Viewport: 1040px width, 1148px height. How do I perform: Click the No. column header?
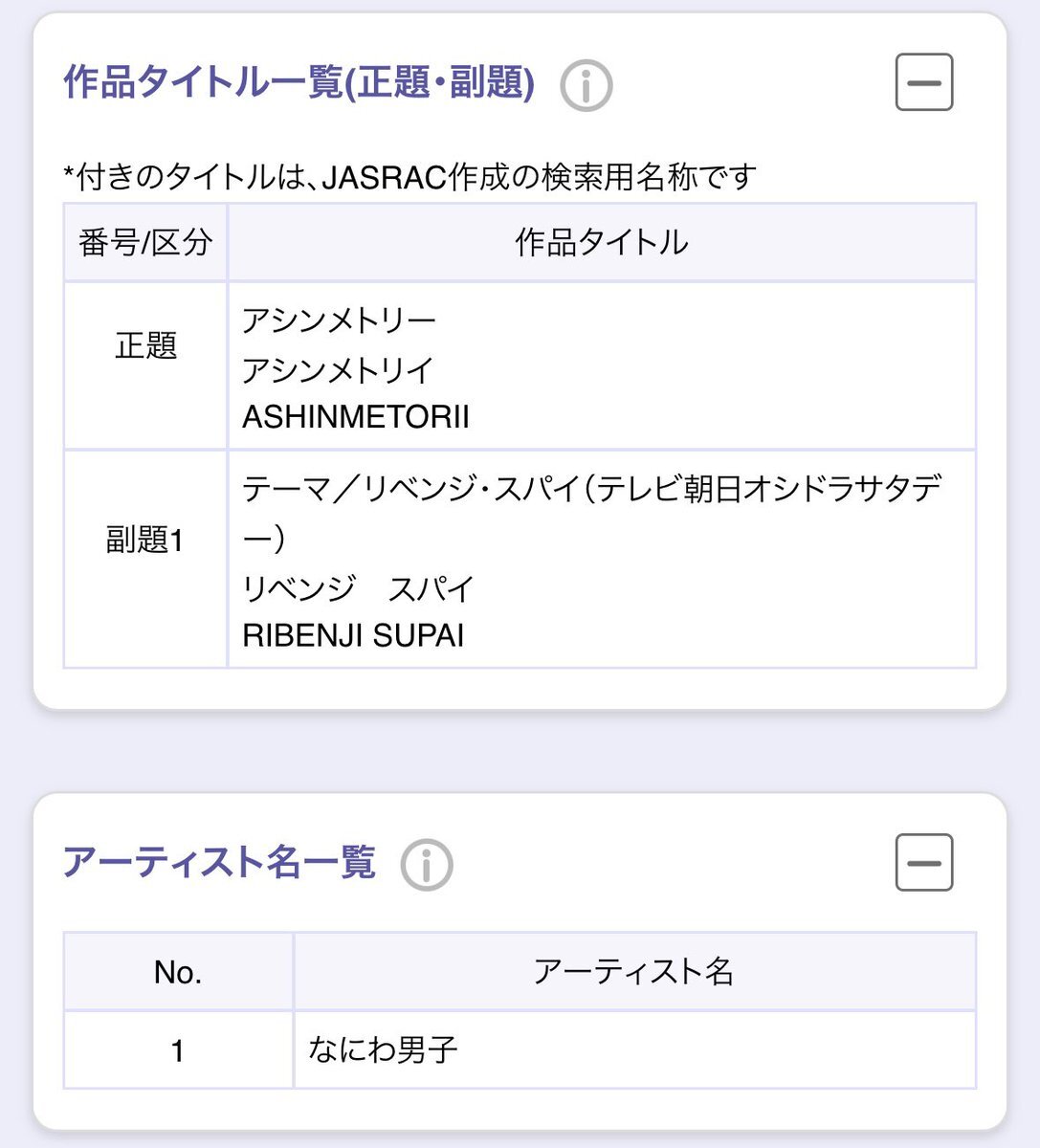[178, 972]
